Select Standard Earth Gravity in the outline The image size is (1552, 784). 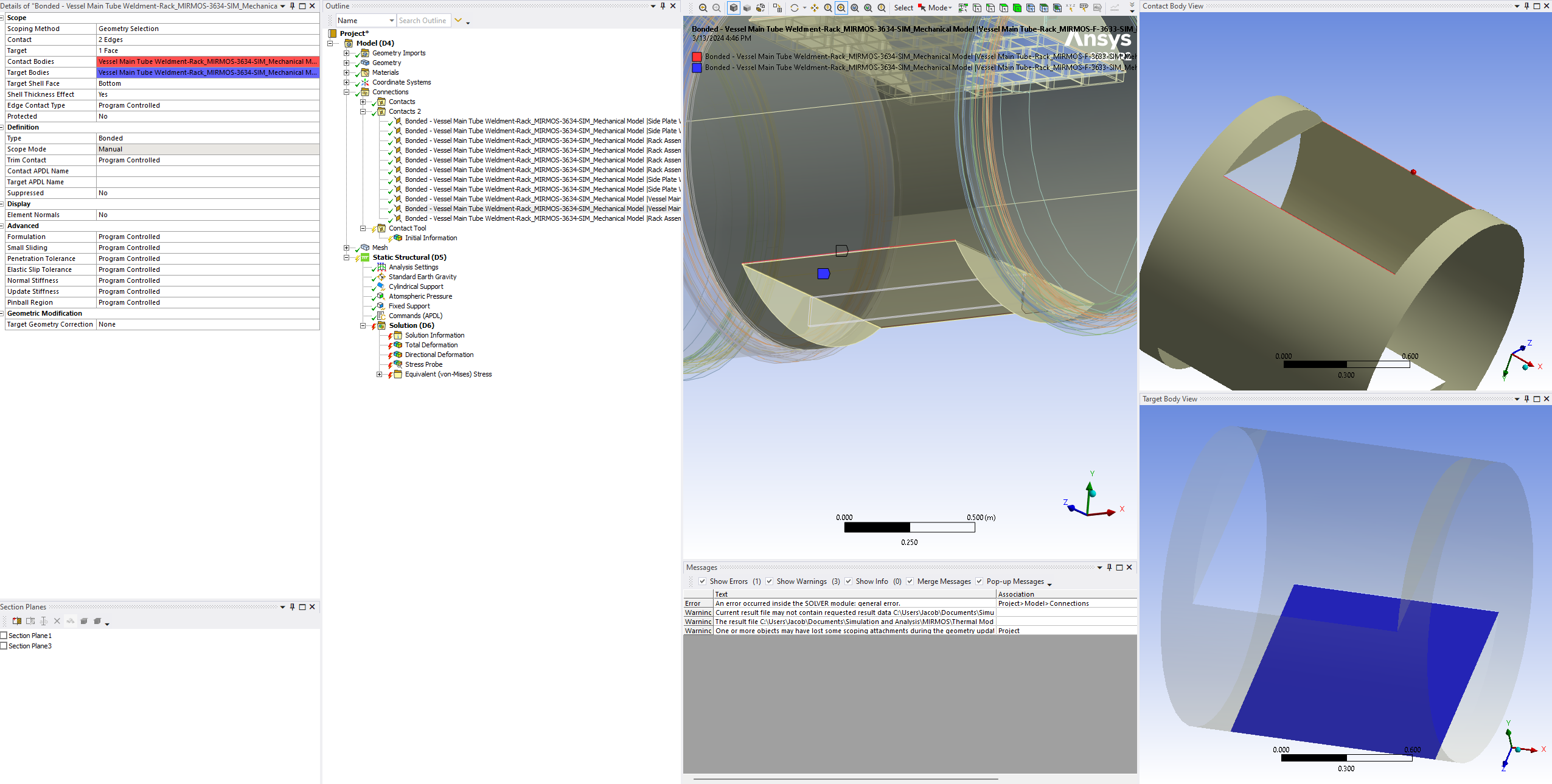[423, 277]
